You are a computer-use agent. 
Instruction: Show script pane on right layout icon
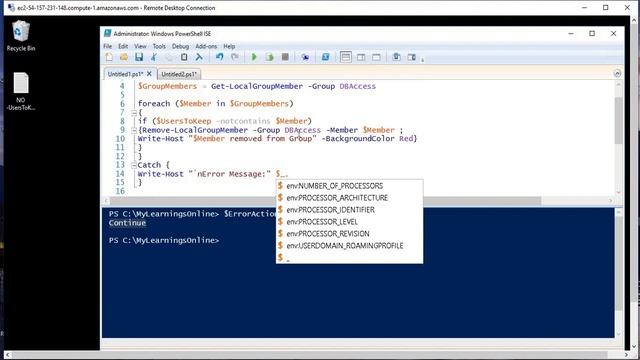coord(361,57)
